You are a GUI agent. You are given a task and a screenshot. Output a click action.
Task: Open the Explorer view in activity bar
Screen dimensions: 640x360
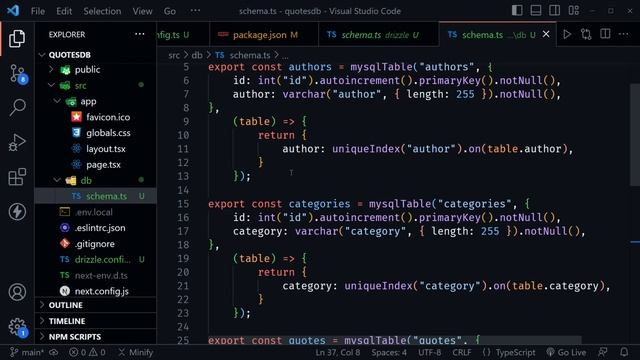[x=17, y=39]
